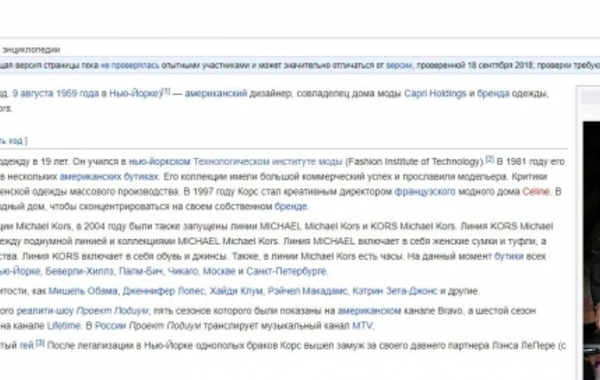Open the 'нью-йоркском' link

pyautogui.click(x=160, y=162)
